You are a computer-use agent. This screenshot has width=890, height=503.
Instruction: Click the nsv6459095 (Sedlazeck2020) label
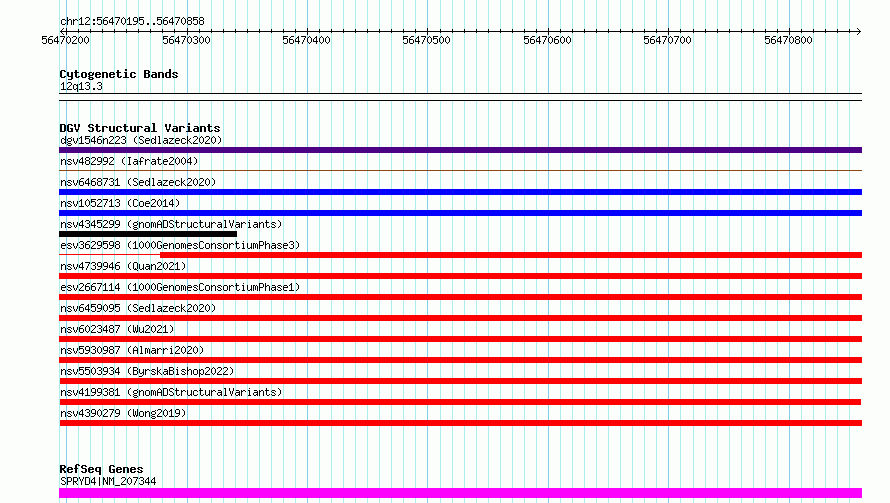point(138,308)
